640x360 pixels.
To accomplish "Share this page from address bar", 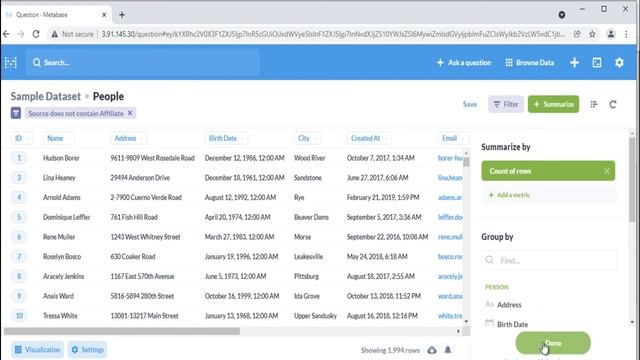I will (577, 34).
